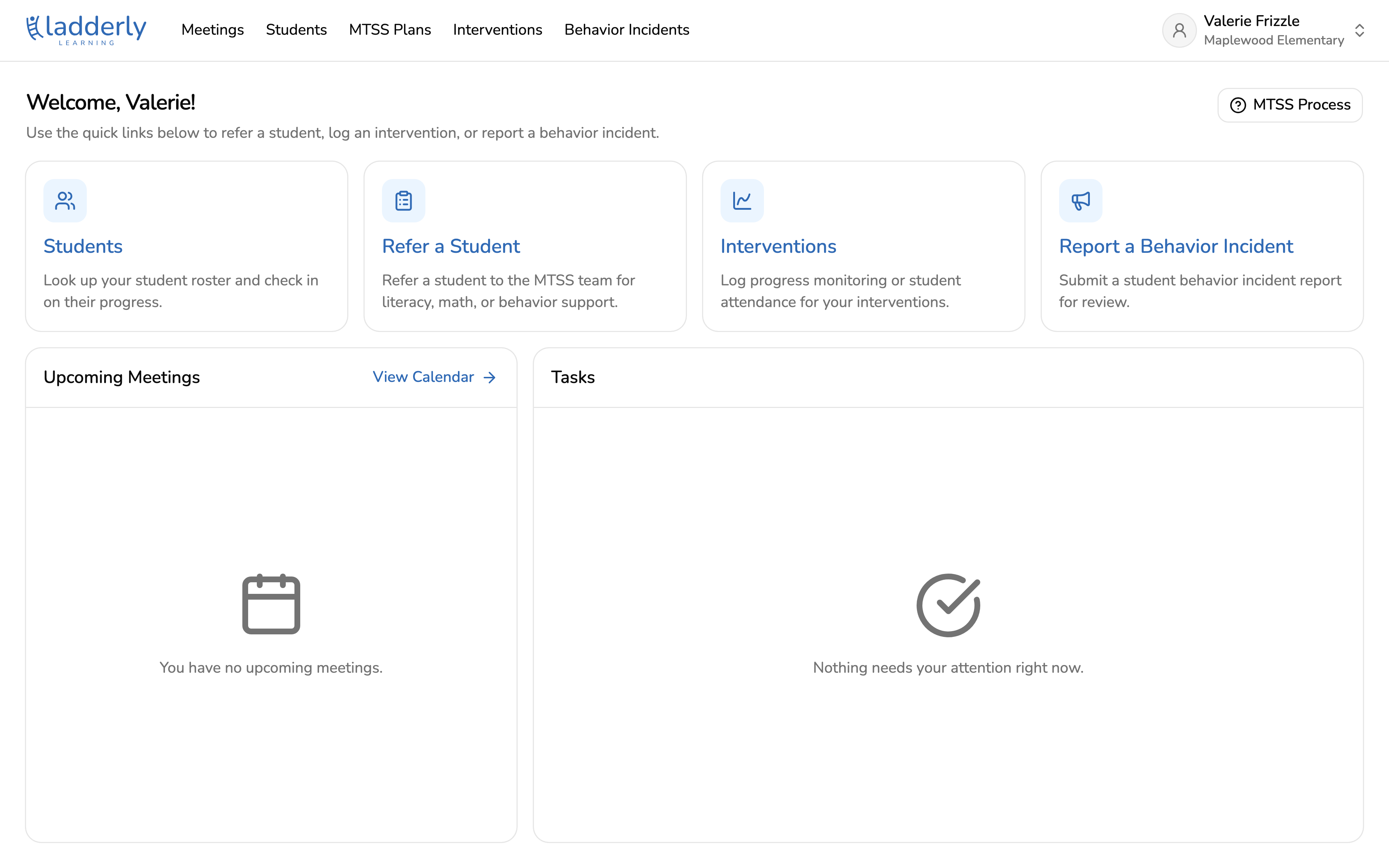Select Interventions in the top navigation

(498, 30)
